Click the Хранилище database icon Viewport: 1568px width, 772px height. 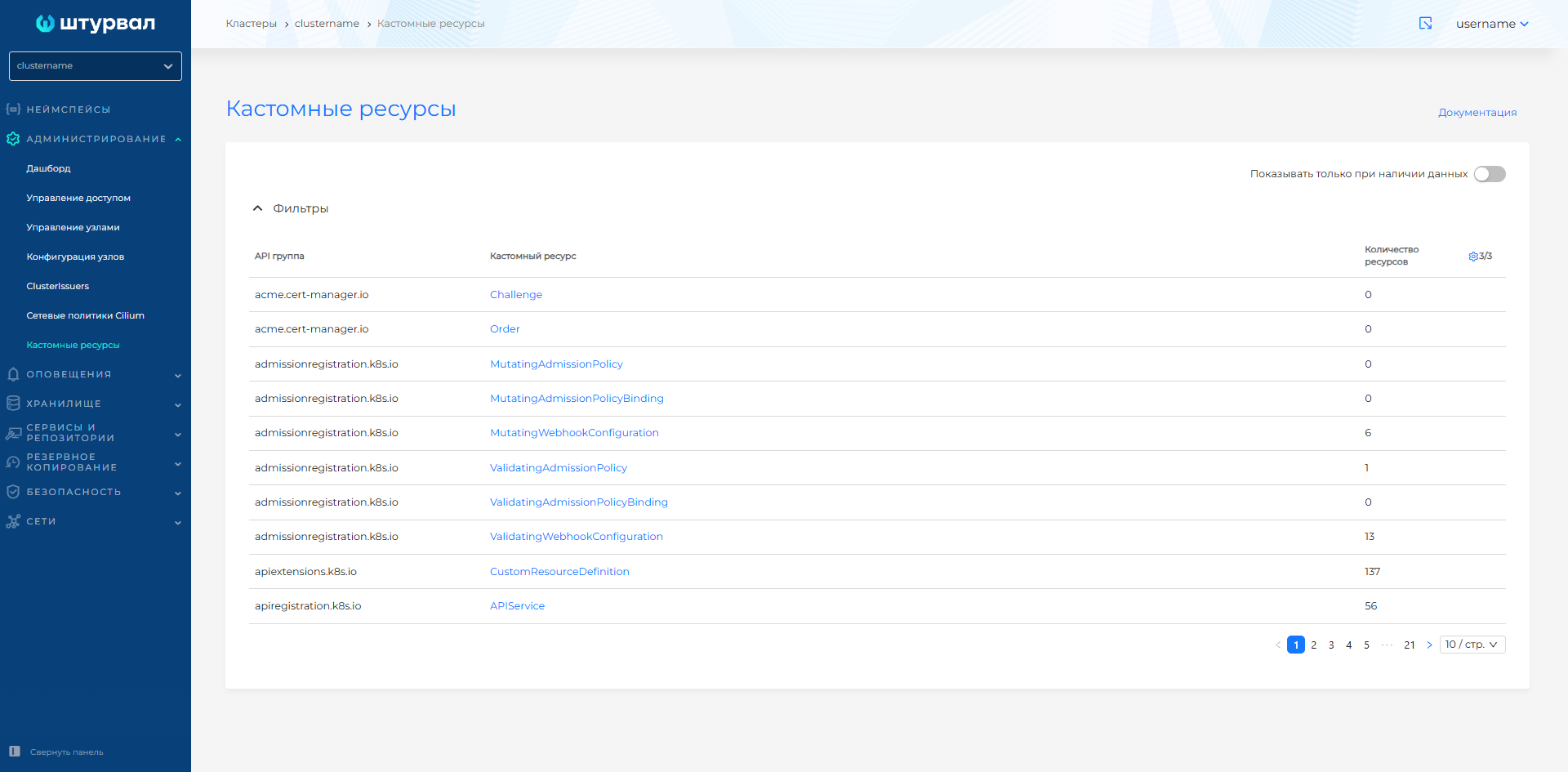tap(13, 404)
